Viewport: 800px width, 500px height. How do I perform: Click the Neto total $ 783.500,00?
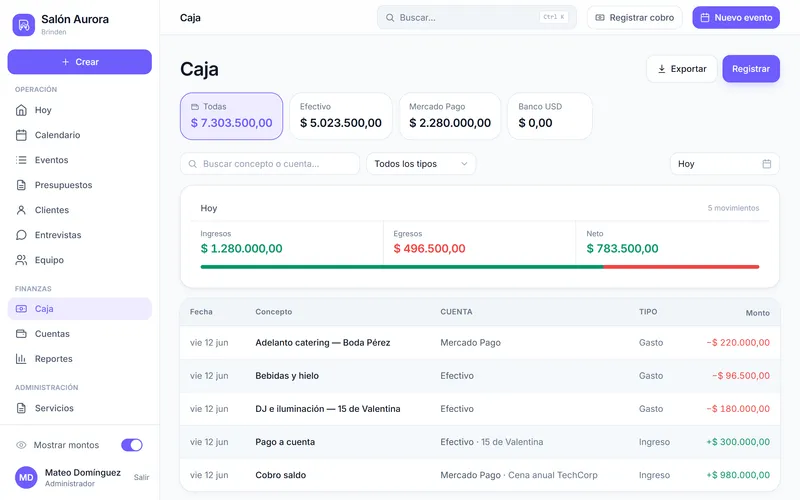point(622,248)
